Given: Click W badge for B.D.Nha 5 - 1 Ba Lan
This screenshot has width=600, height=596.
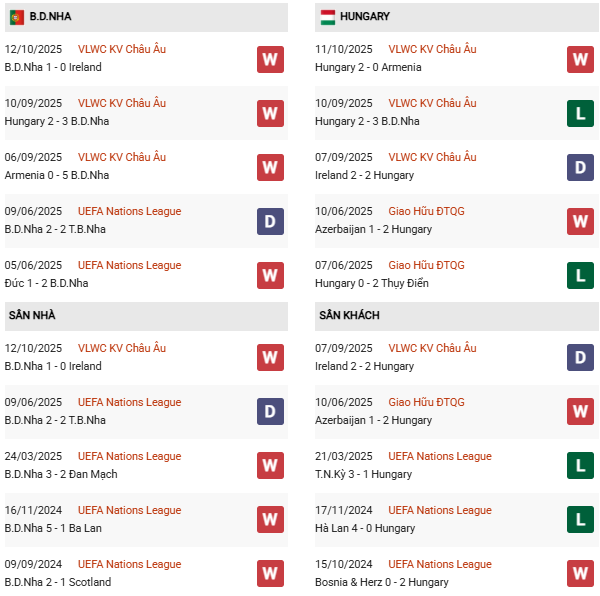Looking at the screenshot, I should tap(270, 520).
